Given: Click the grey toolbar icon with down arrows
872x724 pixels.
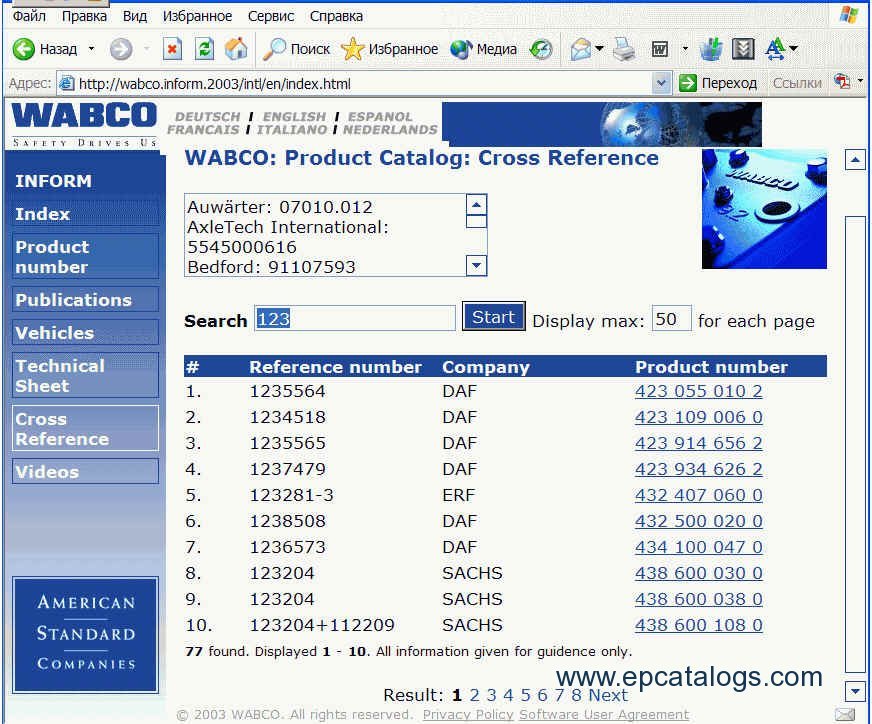Looking at the screenshot, I should [743, 49].
